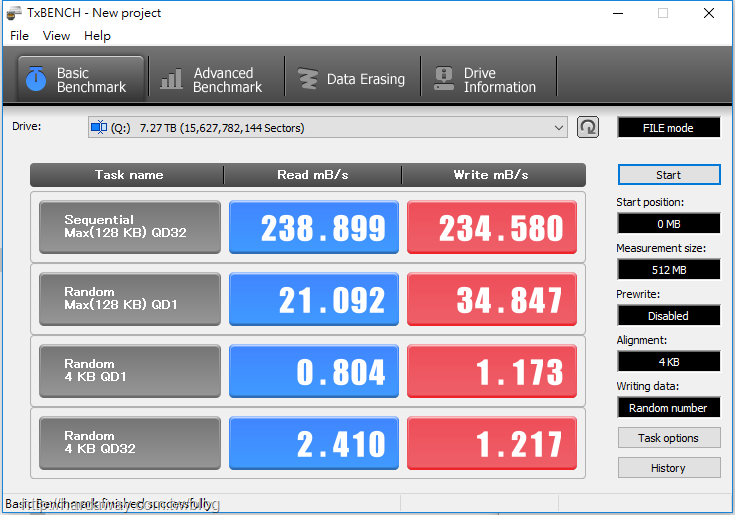Change Measurement size 512 MB setting
The width and height of the screenshot is (735, 515).
point(669,269)
